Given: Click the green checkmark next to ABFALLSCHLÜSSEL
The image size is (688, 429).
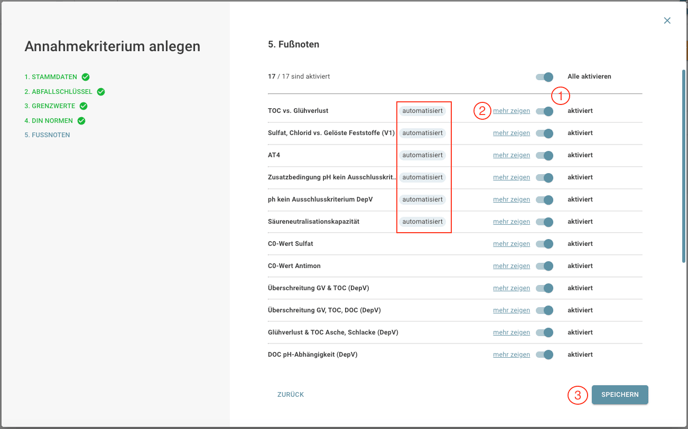Looking at the screenshot, I should point(101,92).
